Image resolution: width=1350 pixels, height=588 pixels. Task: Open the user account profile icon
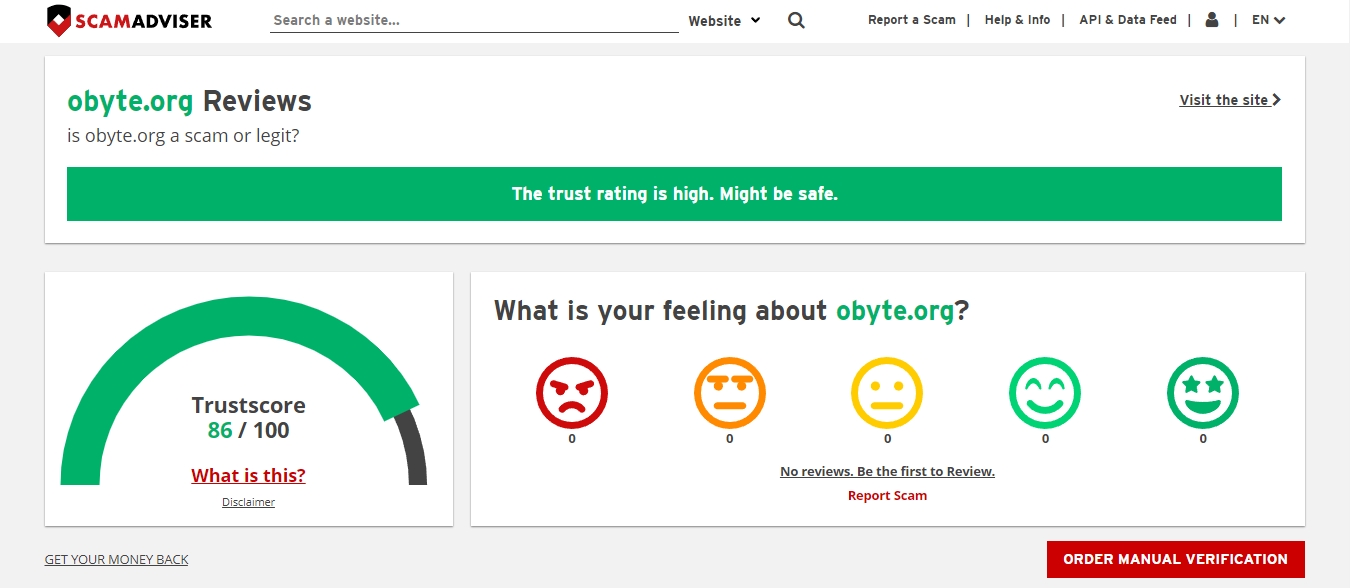[1212, 20]
